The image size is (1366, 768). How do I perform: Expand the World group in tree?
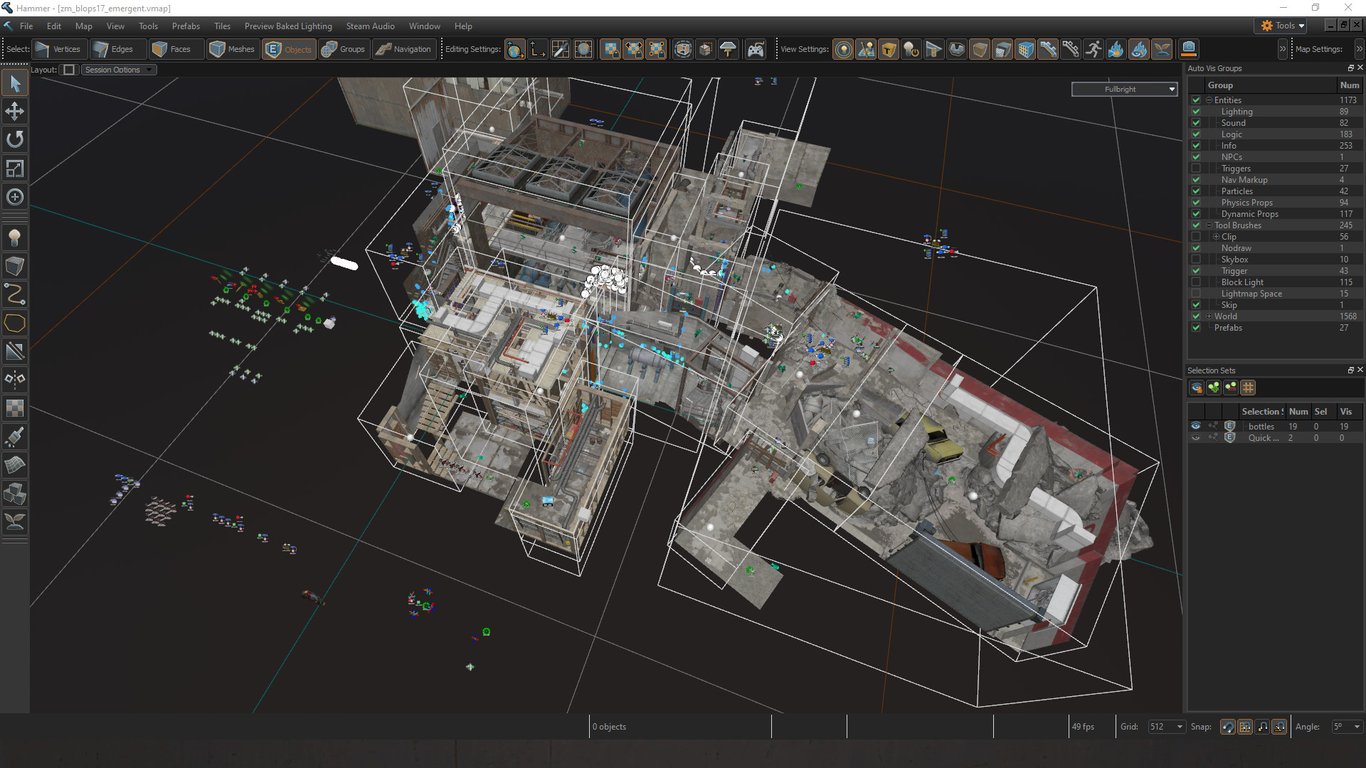tap(1208, 317)
